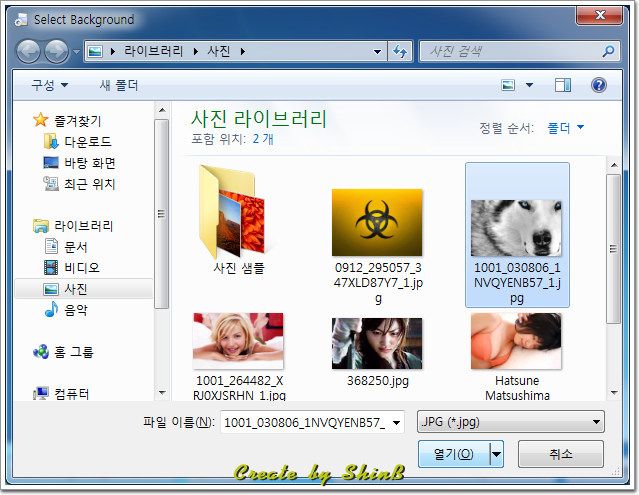
Task: Click the 취소 button
Action: point(561,453)
